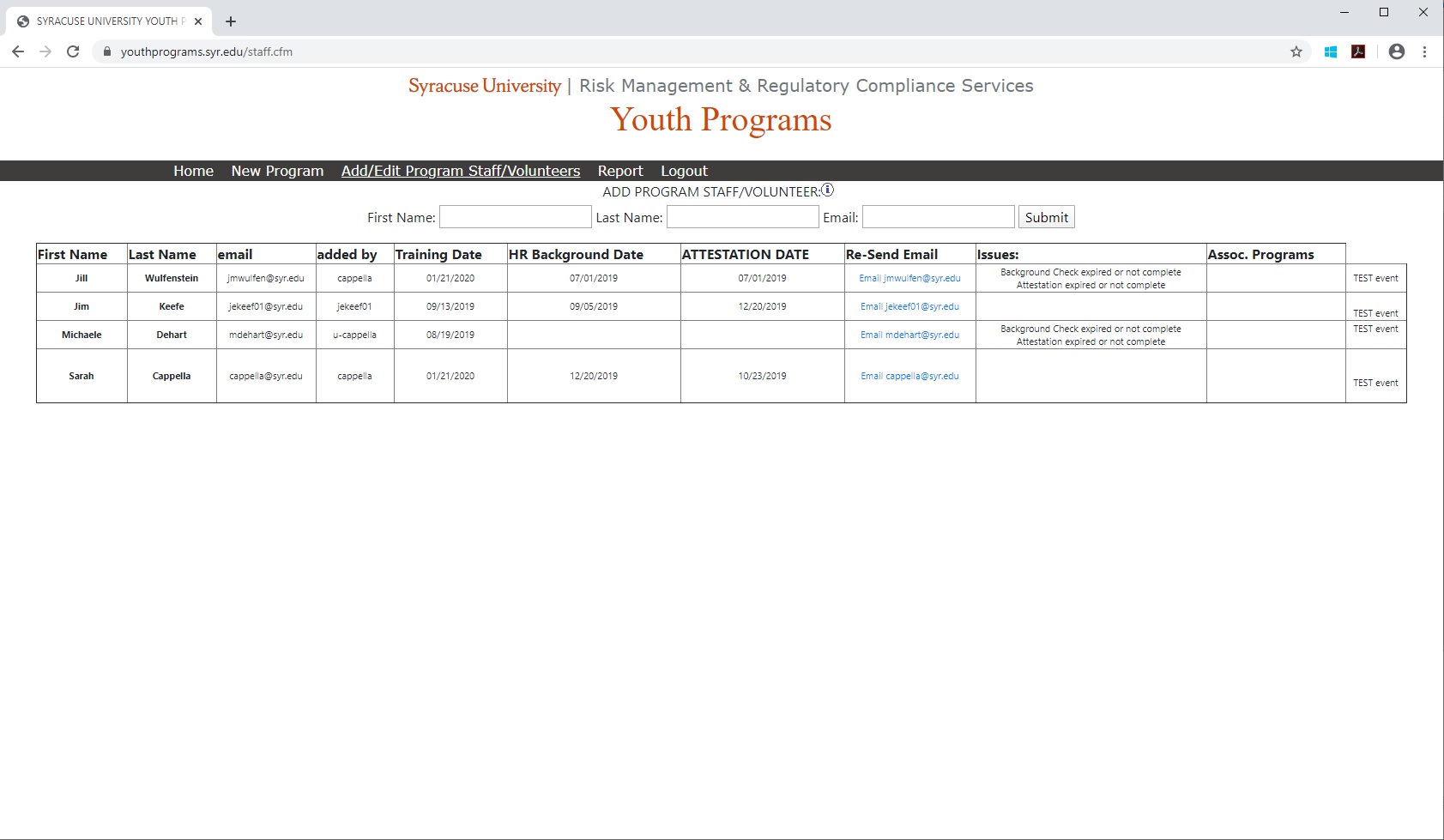Viewport: 1444px width, 840px height.
Task: Bookmark this page with the star icon
Action: [x=1296, y=51]
